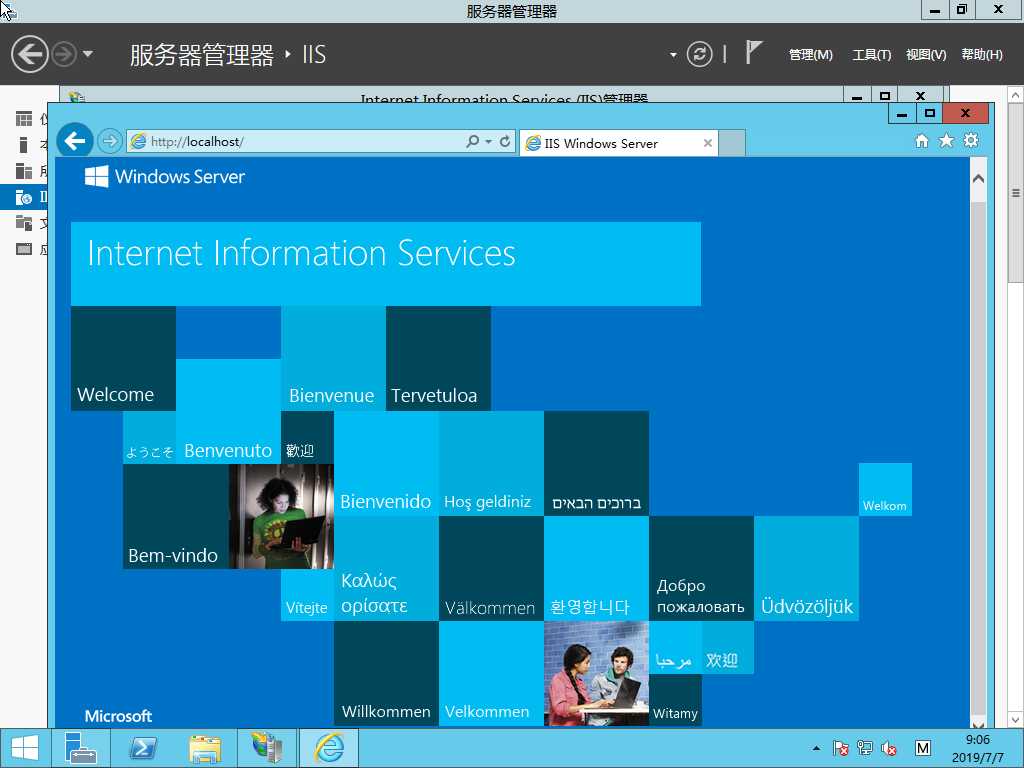Image resolution: width=1024 pixels, height=768 pixels.
Task: Click the 환영합니다 tile
Action: point(596,569)
